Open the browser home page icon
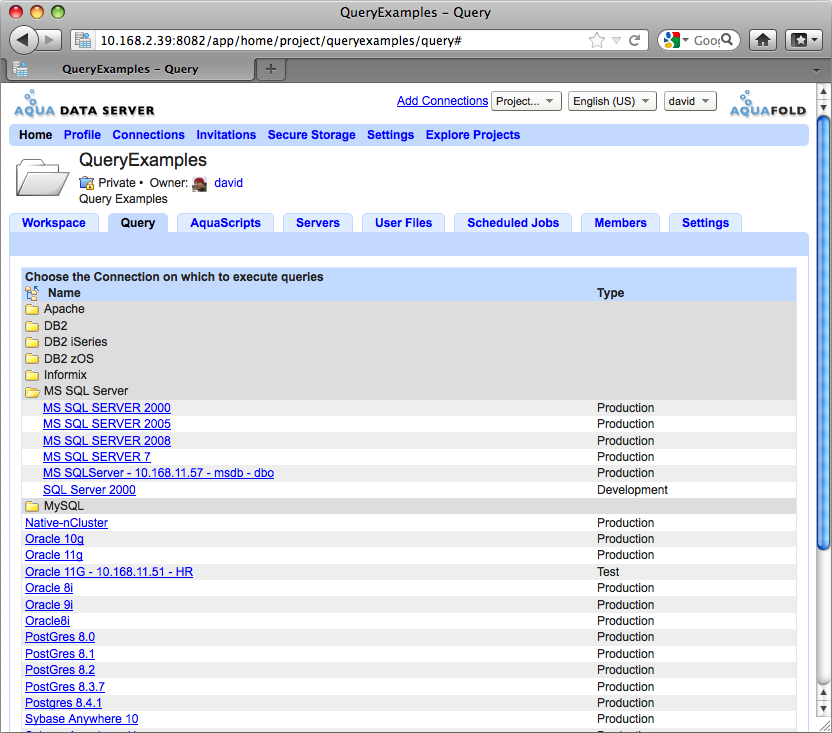This screenshot has height=733, width=832. tap(763, 40)
